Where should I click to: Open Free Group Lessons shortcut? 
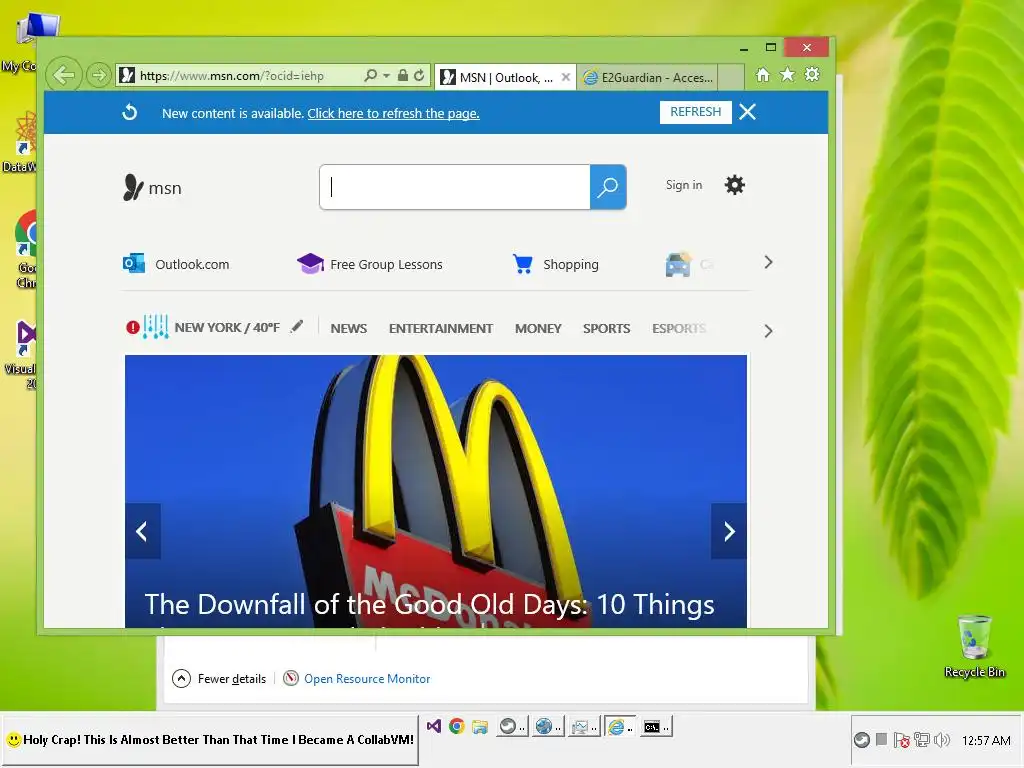click(370, 264)
